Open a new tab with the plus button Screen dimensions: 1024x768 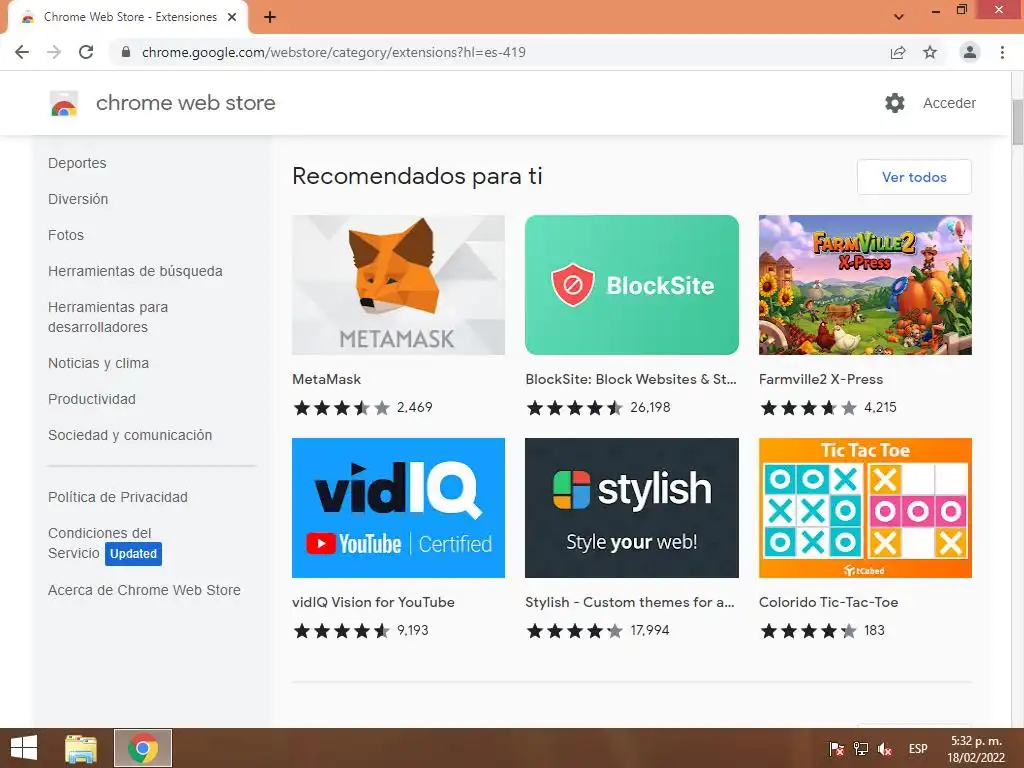pyautogui.click(x=270, y=17)
